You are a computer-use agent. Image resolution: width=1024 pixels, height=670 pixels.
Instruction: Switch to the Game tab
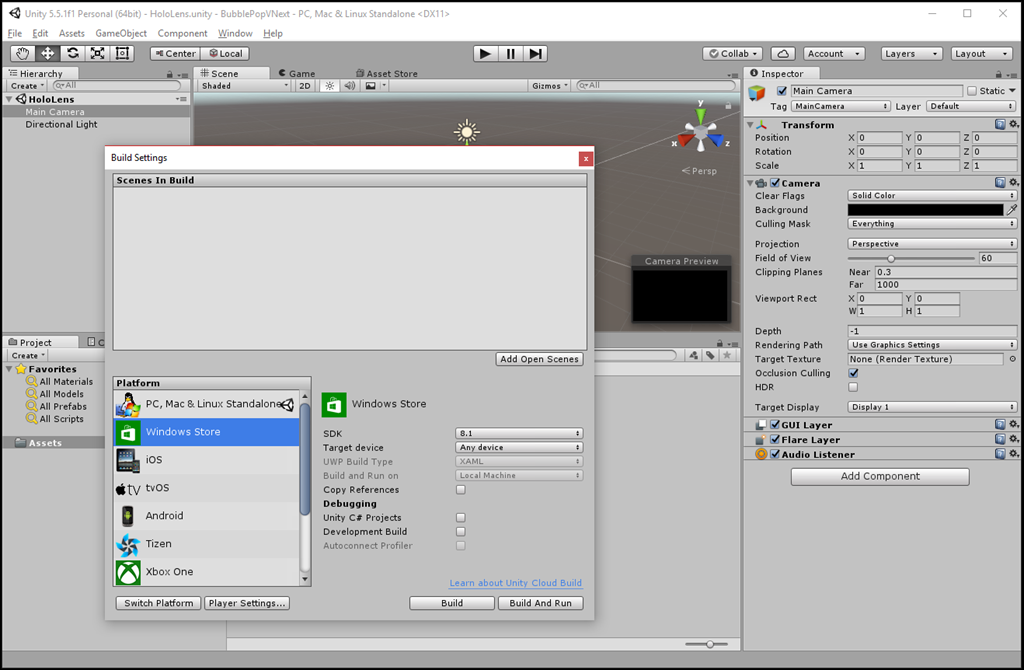[x=297, y=73]
